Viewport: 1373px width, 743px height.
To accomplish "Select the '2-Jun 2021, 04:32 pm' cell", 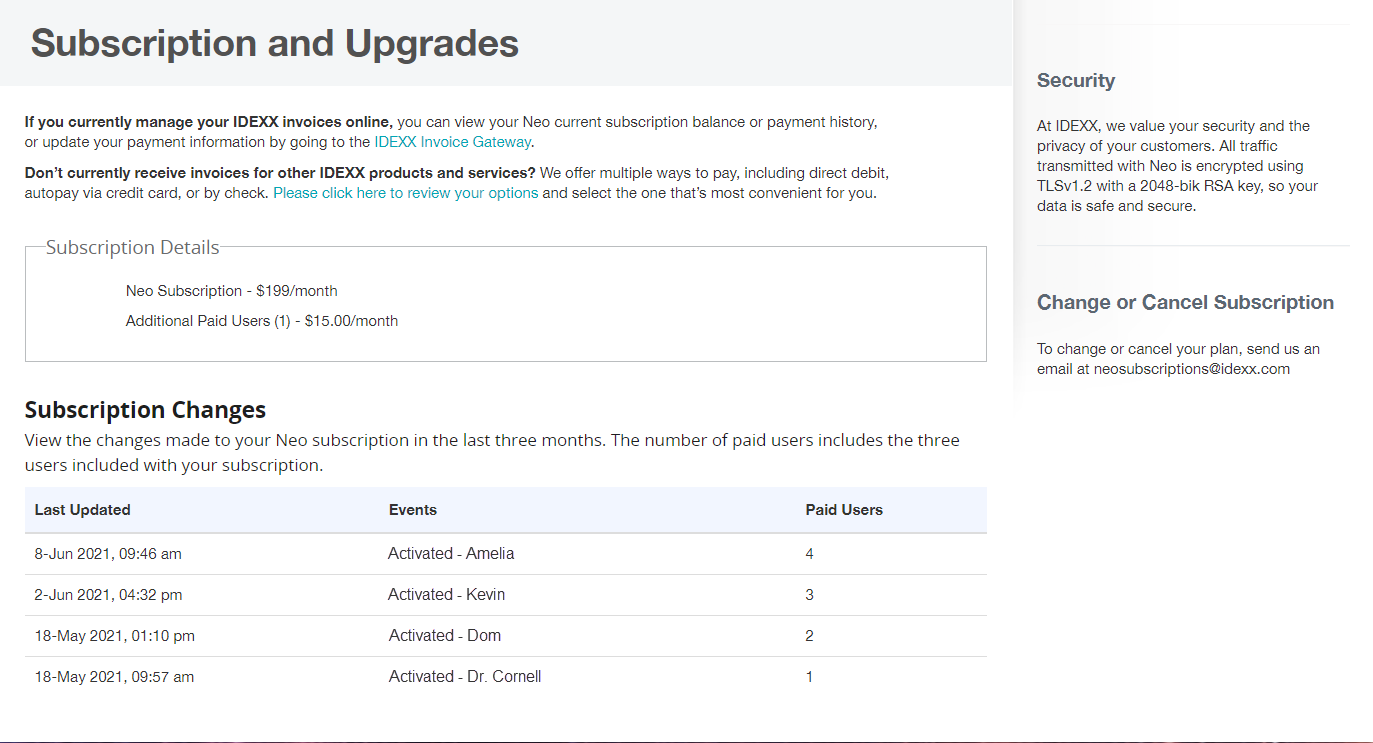I will pyautogui.click(x=108, y=595).
